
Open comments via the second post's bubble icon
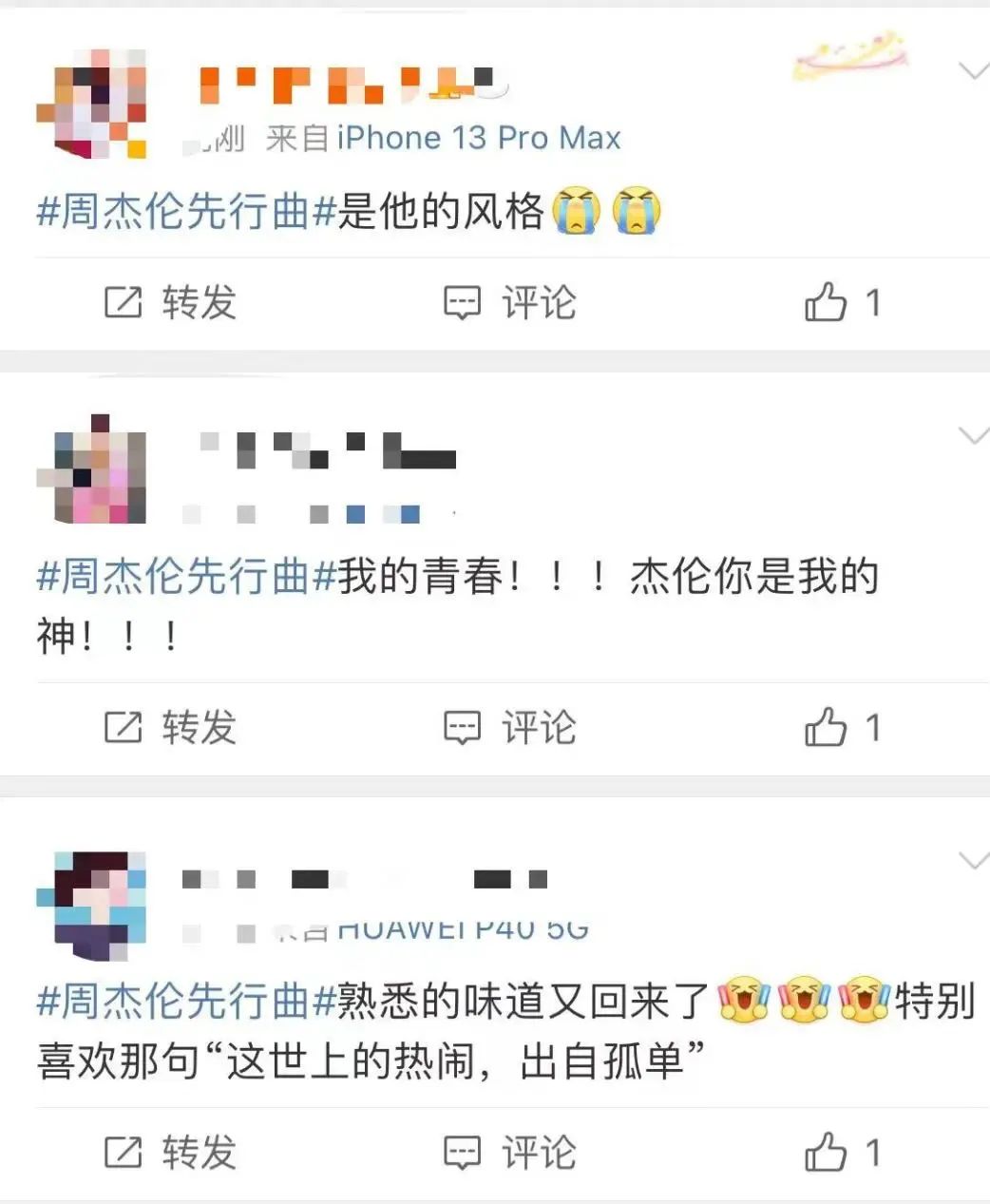point(463,728)
